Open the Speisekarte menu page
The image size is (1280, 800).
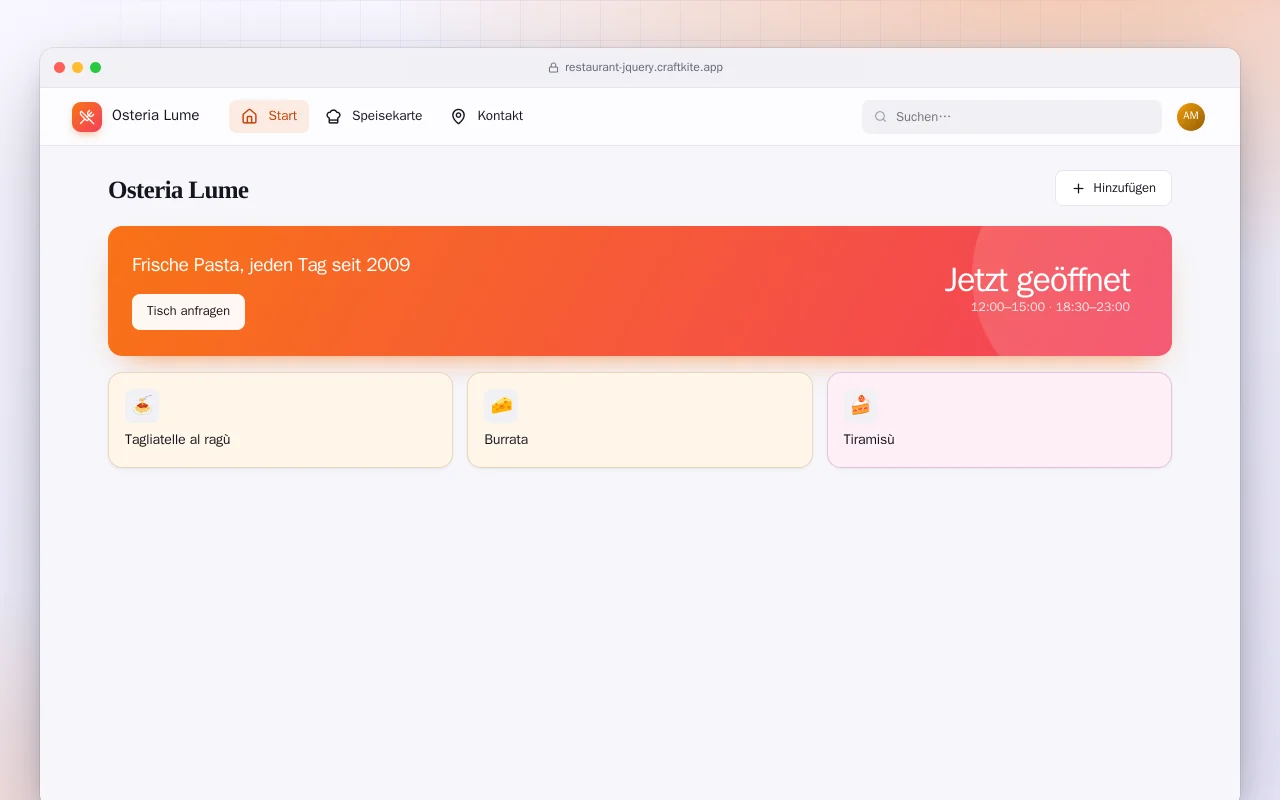coord(374,116)
